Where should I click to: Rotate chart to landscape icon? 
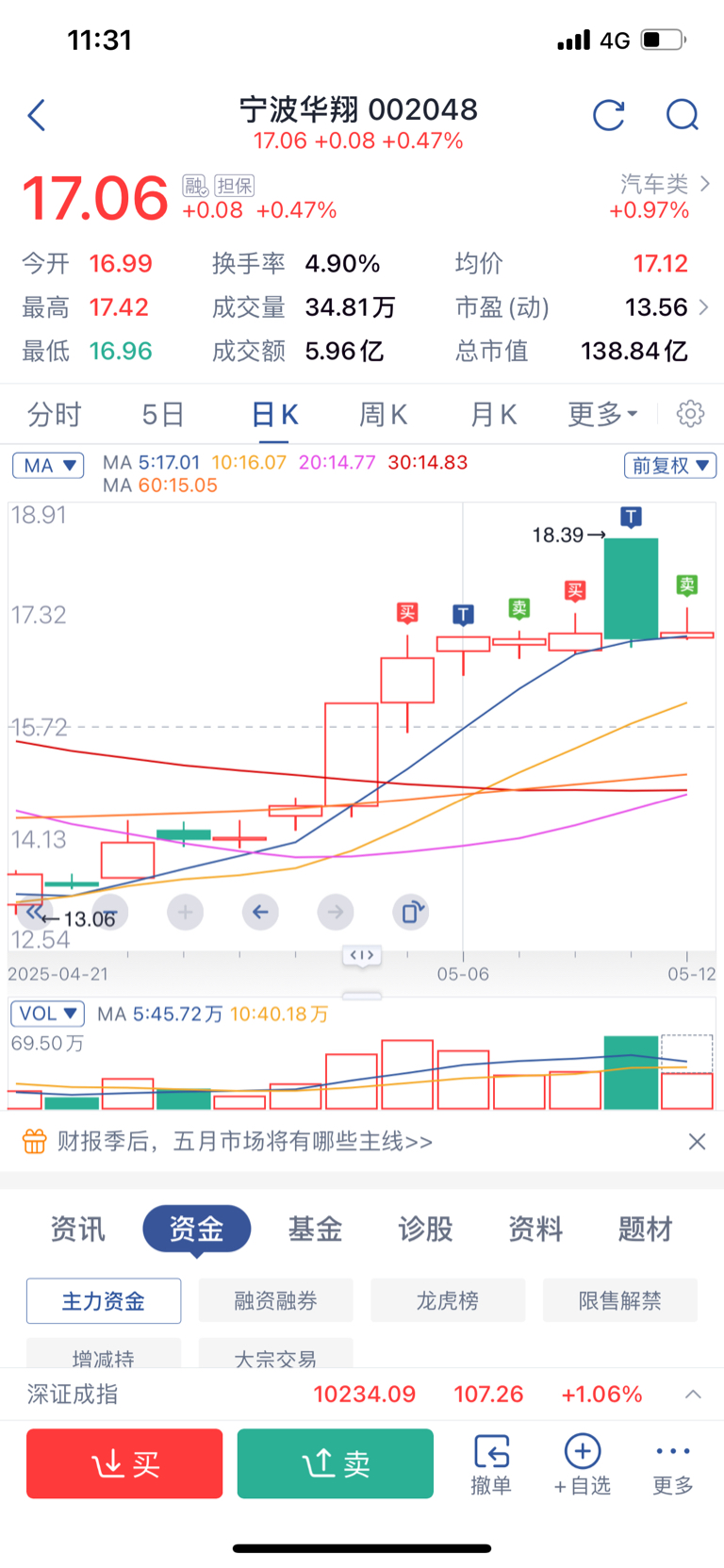[411, 912]
